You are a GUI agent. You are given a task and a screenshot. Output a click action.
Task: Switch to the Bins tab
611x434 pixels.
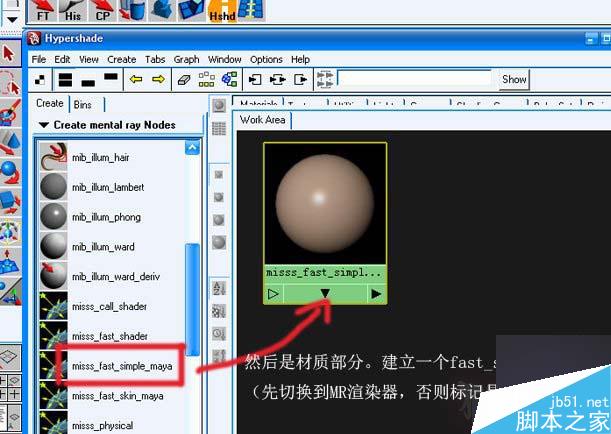[83, 104]
